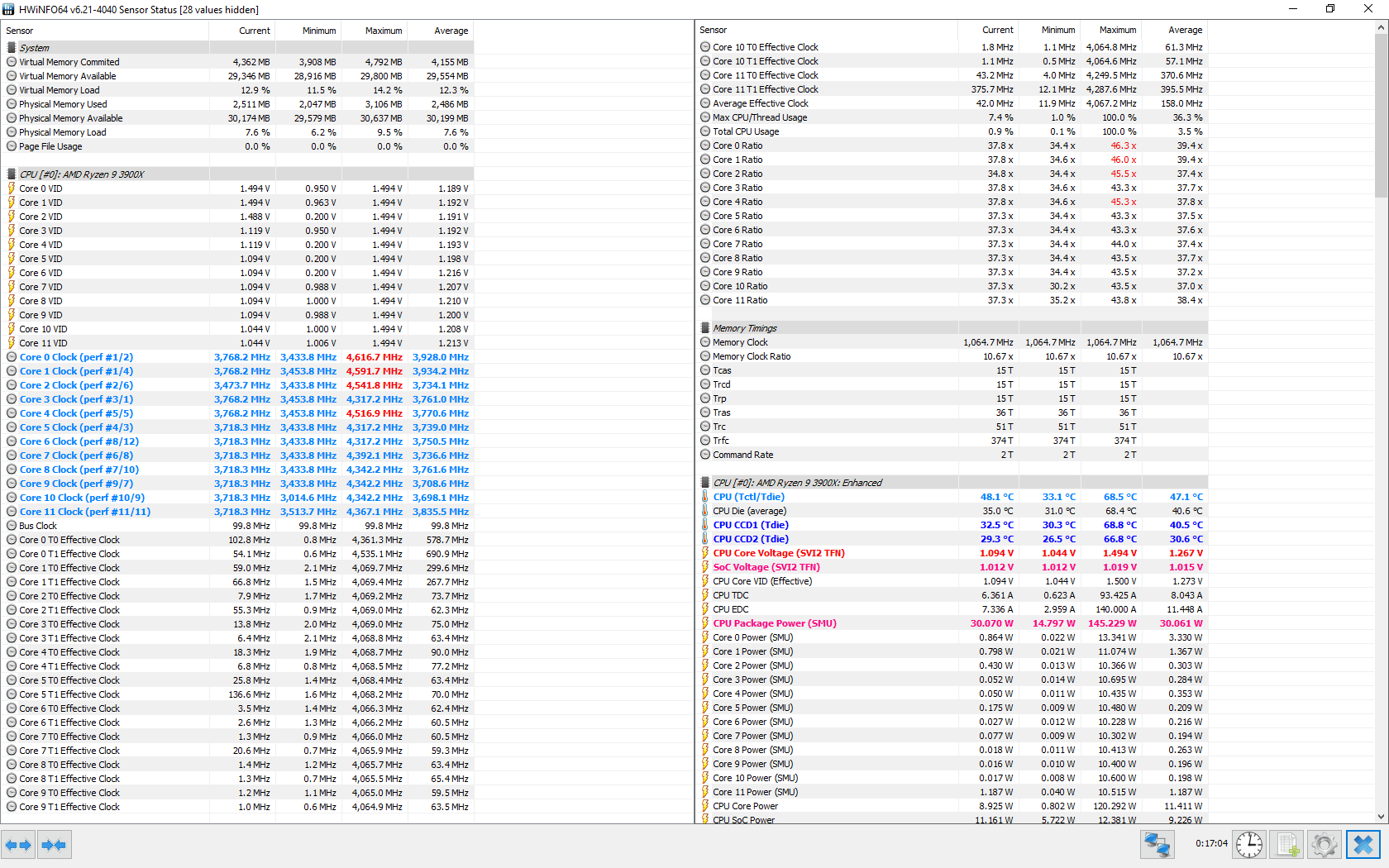Click the Sensor column header in right pane
The image size is (1389, 868).
pyautogui.click(x=827, y=30)
